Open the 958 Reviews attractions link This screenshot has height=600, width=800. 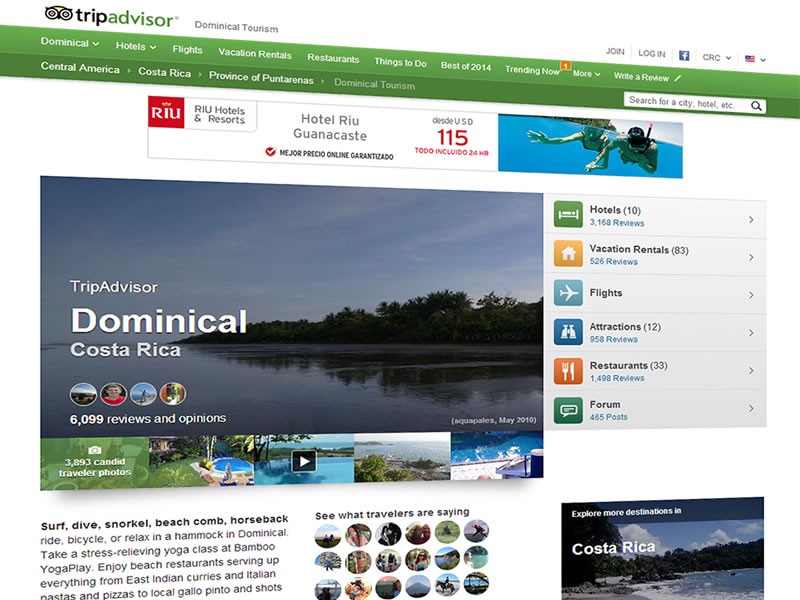(614, 339)
